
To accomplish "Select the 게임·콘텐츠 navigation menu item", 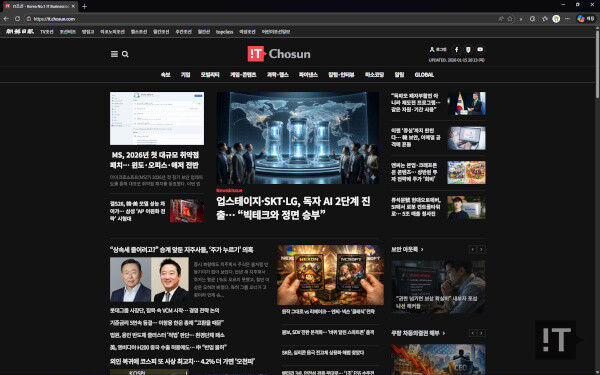I will tap(243, 75).
